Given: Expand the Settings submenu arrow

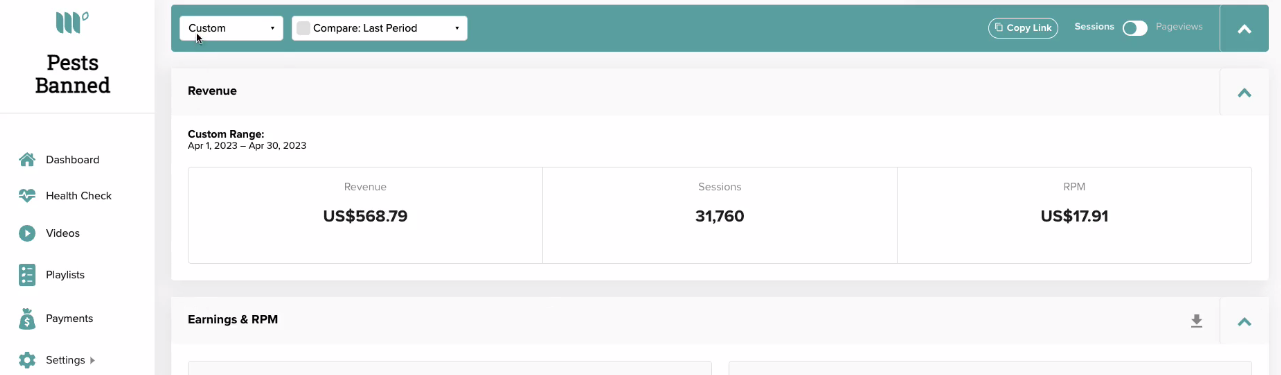Looking at the screenshot, I should 93,360.
